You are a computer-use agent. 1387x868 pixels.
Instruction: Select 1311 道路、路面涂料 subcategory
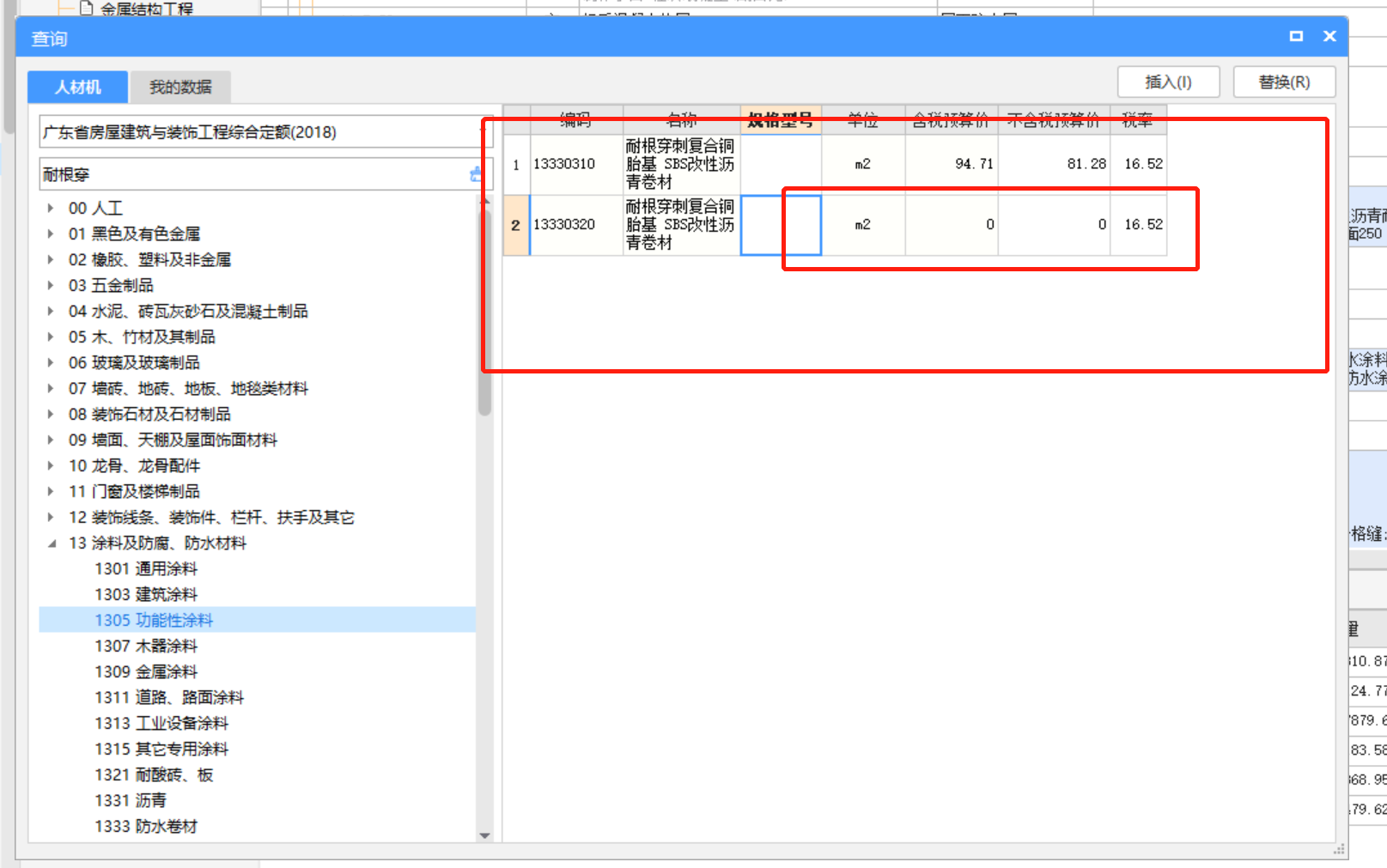coord(169,697)
